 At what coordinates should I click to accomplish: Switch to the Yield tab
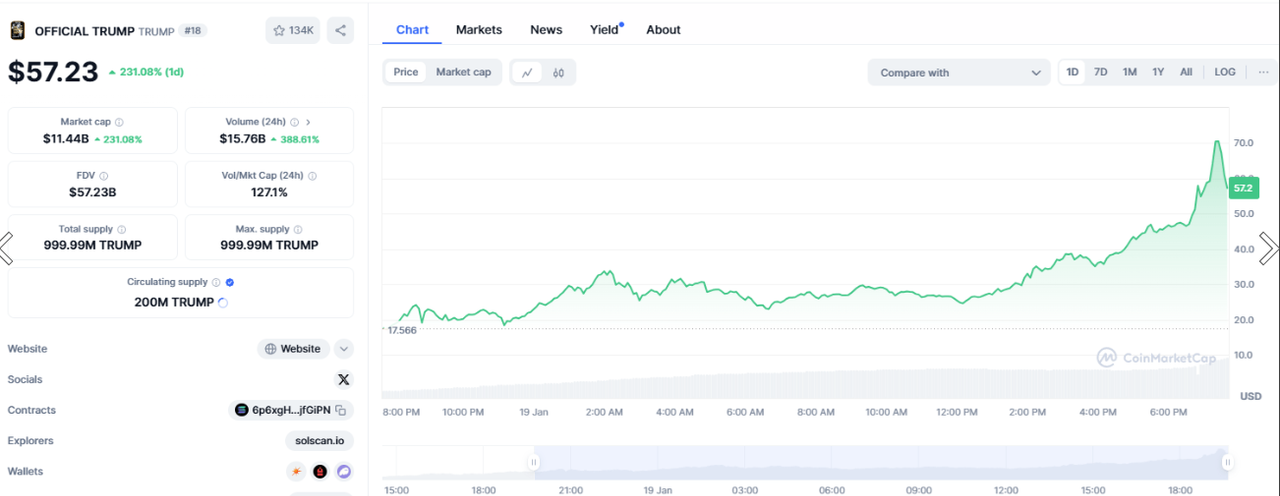[x=604, y=30]
